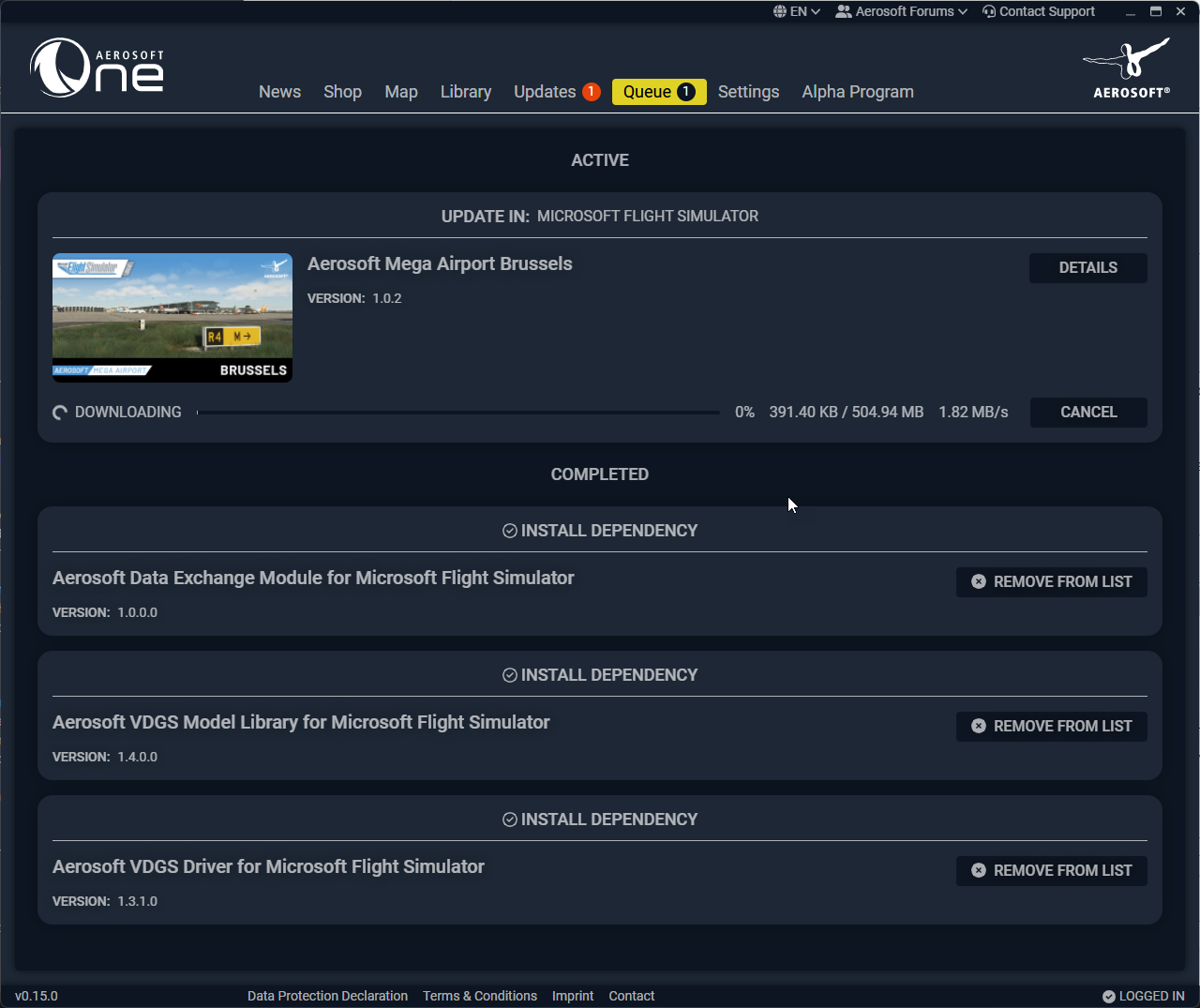This screenshot has height=1008, width=1200.
Task: Click DETAILS for Mega Airport Brussels
Action: click(1088, 268)
